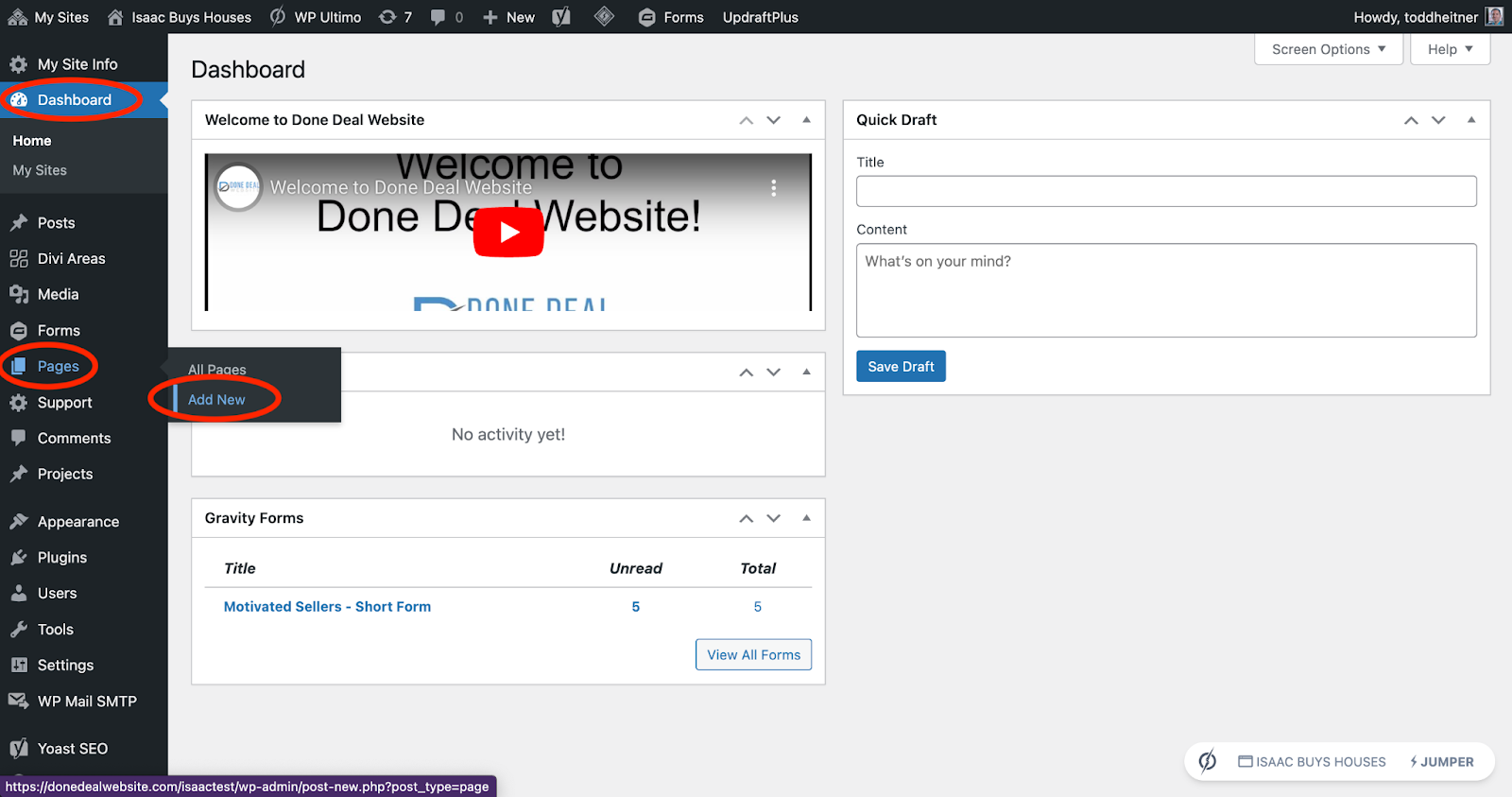The width and height of the screenshot is (1512, 797).
Task: Click the Done Deal channel logo on video
Action: pos(238,187)
